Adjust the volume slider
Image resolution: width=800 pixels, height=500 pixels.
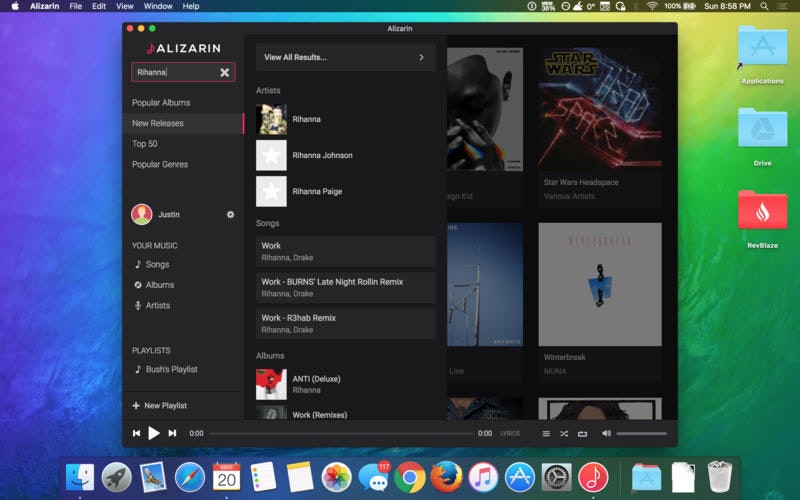click(641, 434)
